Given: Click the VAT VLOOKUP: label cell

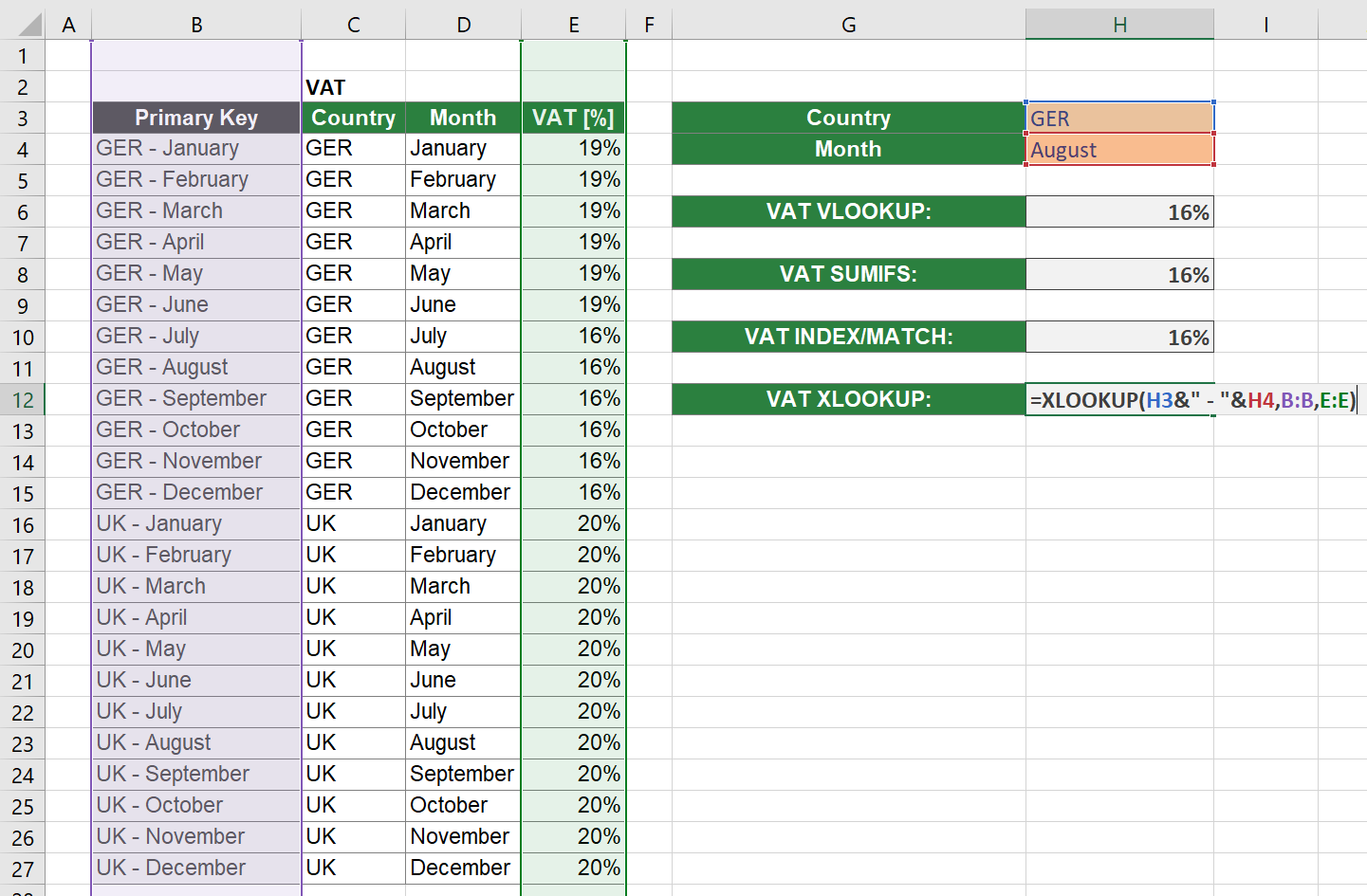Looking at the screenshot, I should [x=848, y=211].
